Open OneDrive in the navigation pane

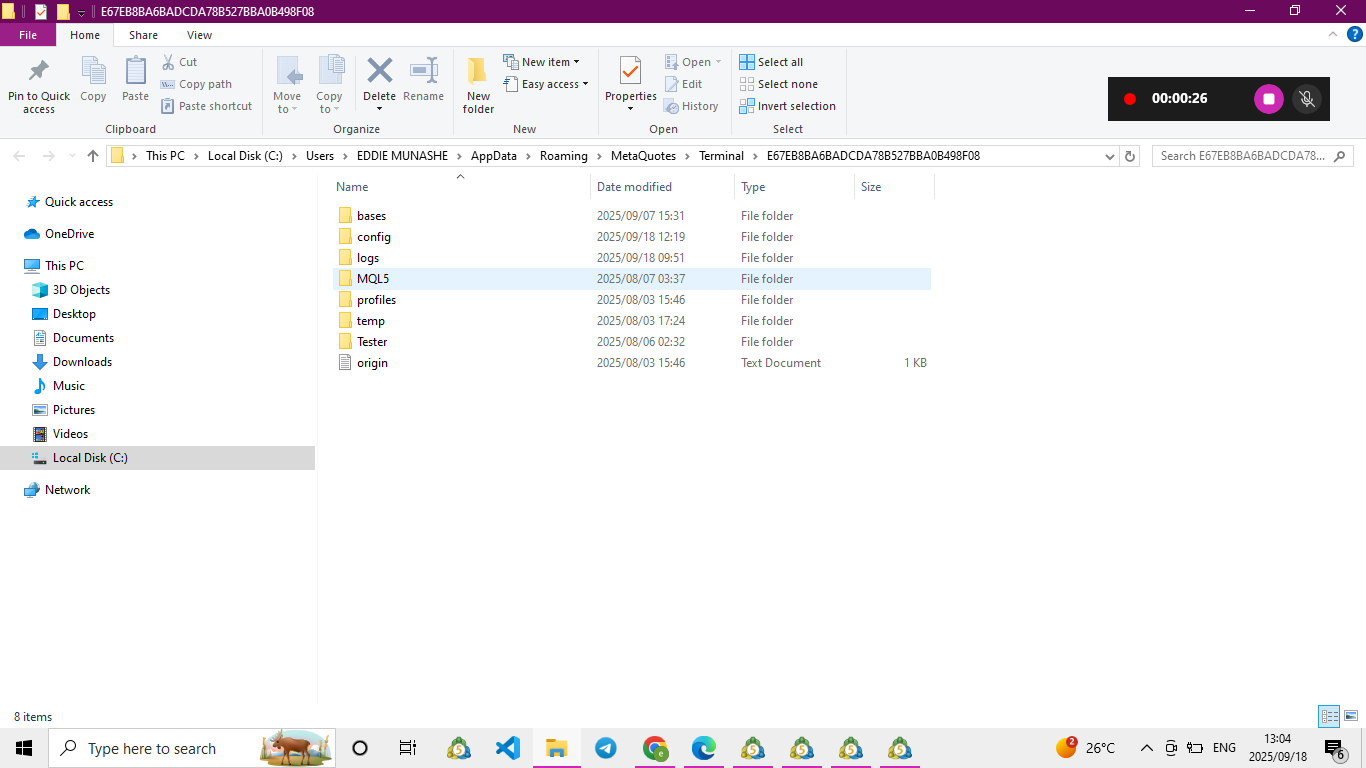pos(69,234)
